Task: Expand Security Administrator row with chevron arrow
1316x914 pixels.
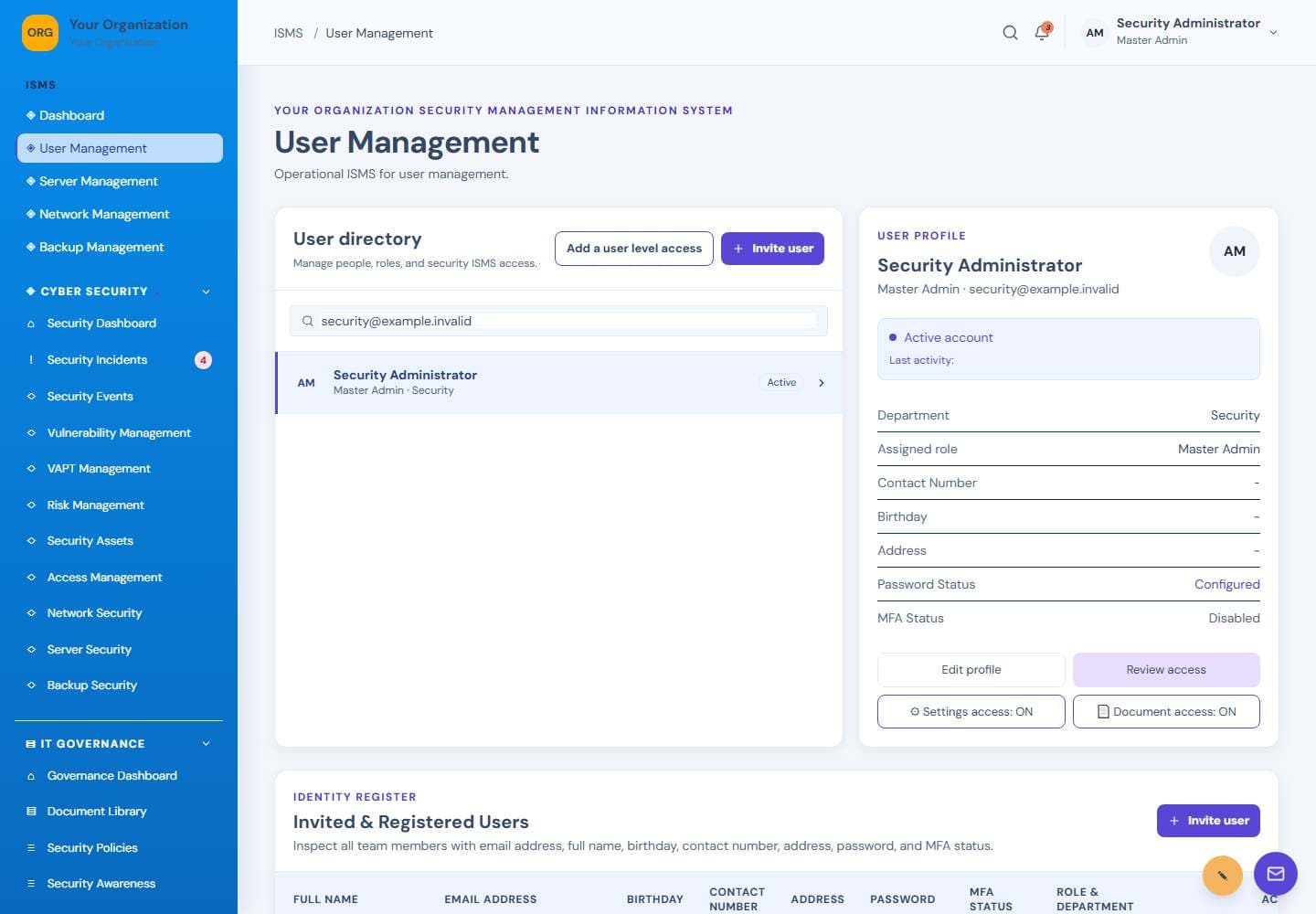Action: (x=822, y=383)
